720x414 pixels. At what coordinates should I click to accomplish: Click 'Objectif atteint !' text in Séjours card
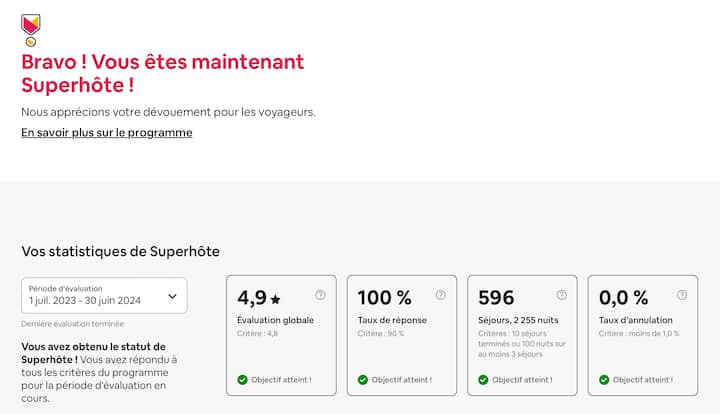(522, 380)
